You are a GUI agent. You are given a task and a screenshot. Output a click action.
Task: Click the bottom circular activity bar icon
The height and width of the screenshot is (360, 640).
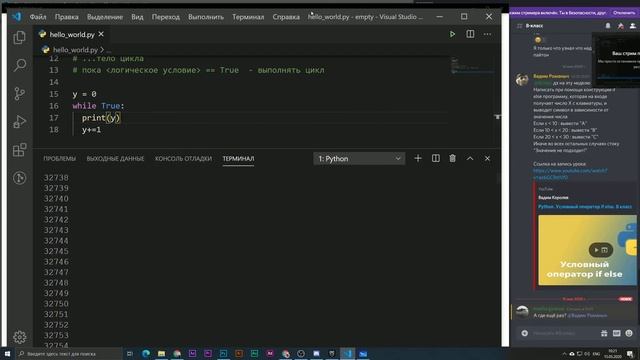tap(19, 178)
